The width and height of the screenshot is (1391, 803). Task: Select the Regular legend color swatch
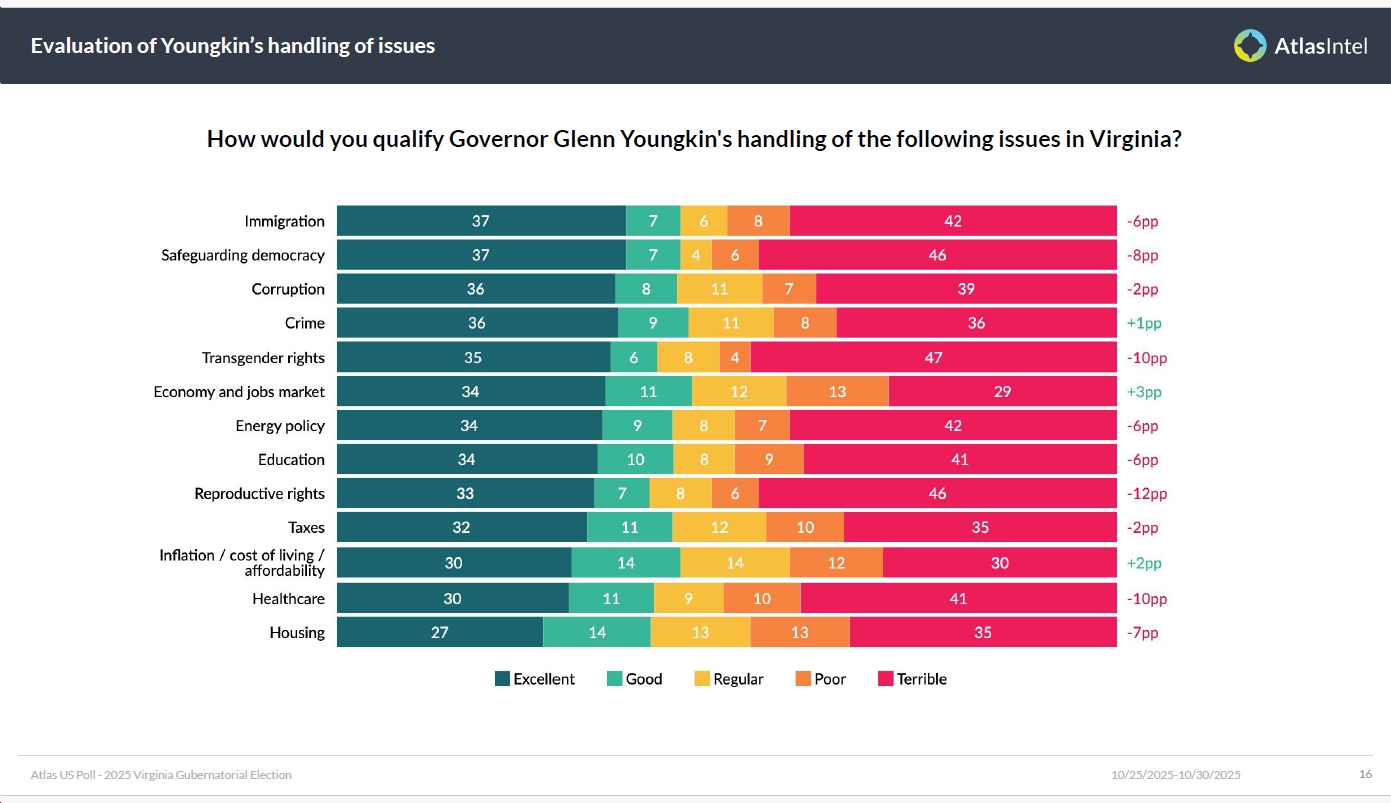click(702, 679)
